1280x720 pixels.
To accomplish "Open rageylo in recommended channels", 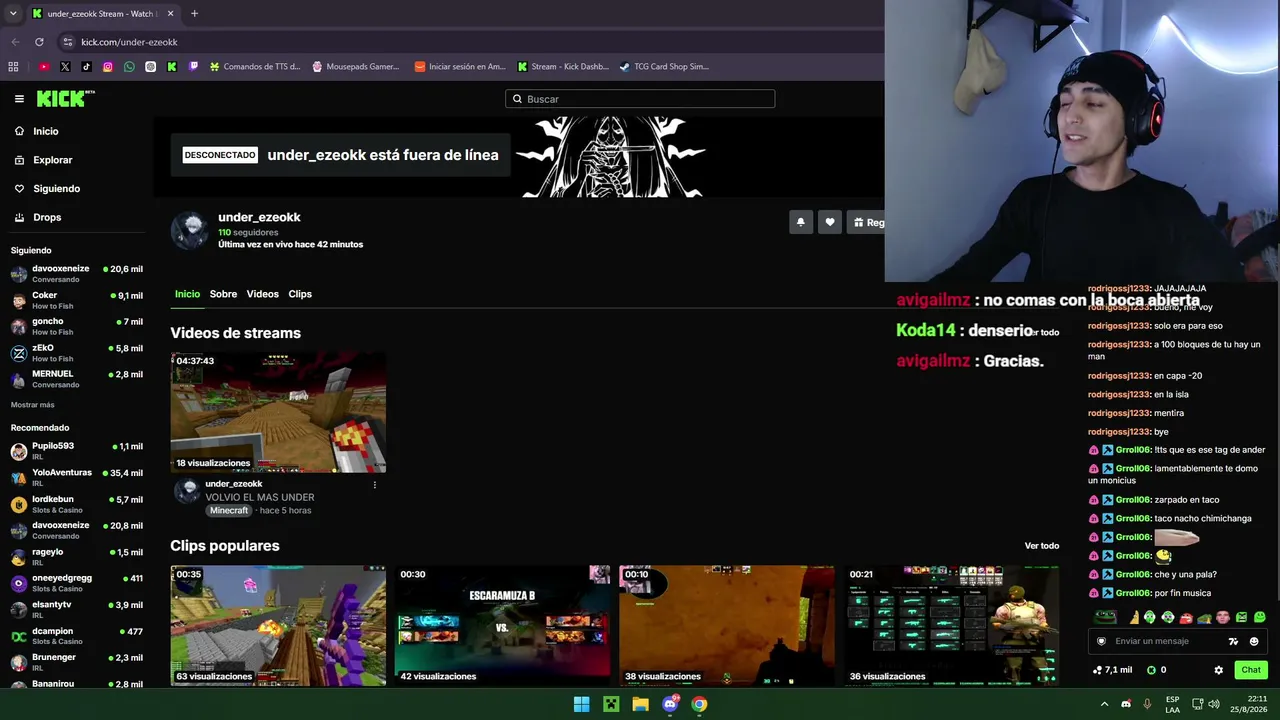I will point(77,557).
